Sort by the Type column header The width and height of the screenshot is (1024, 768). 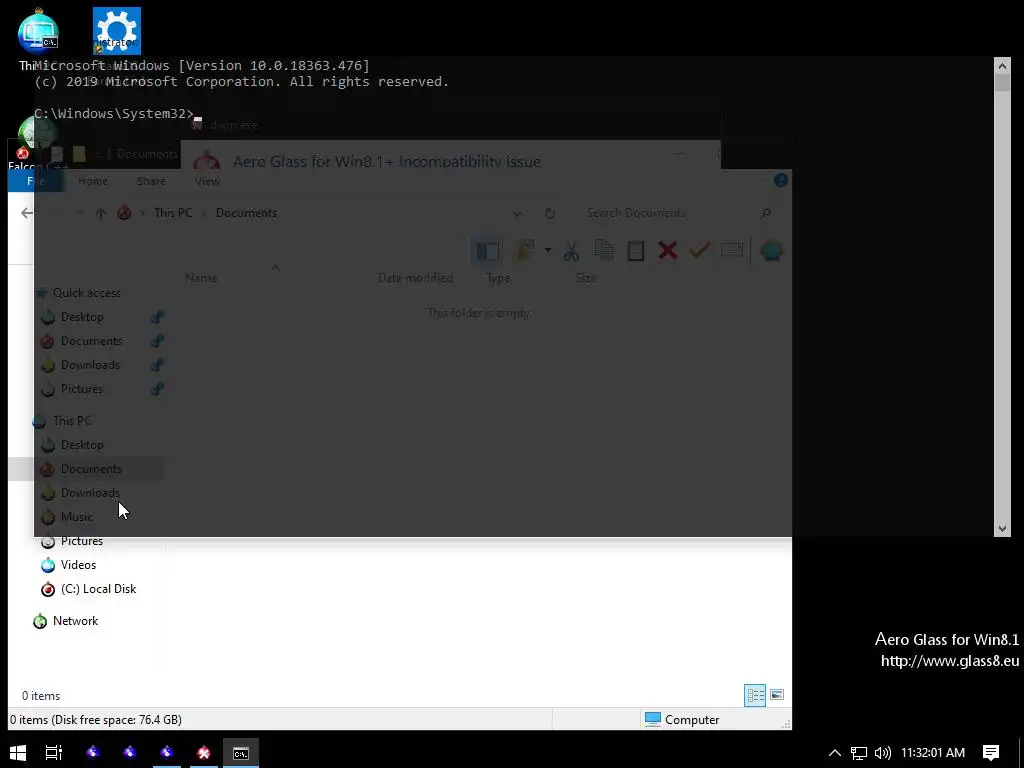498,278
